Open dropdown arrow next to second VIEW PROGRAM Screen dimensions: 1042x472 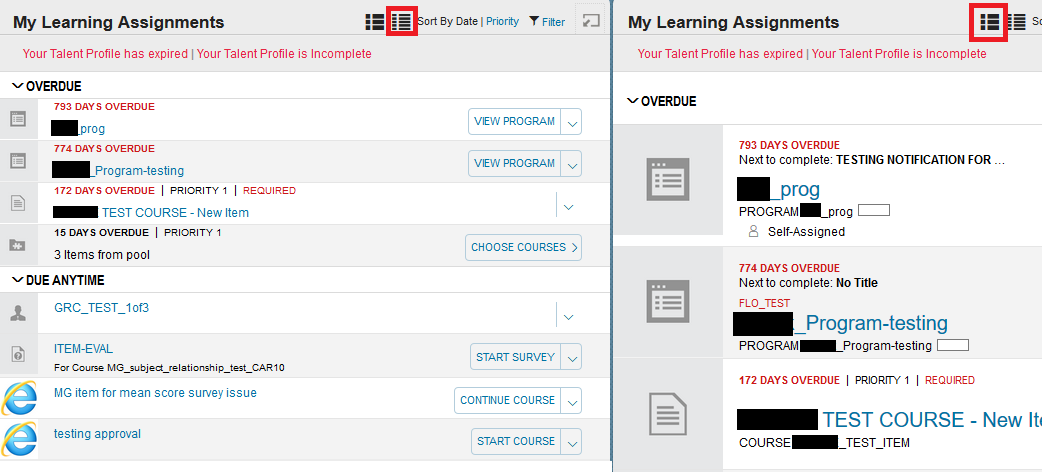572,164
